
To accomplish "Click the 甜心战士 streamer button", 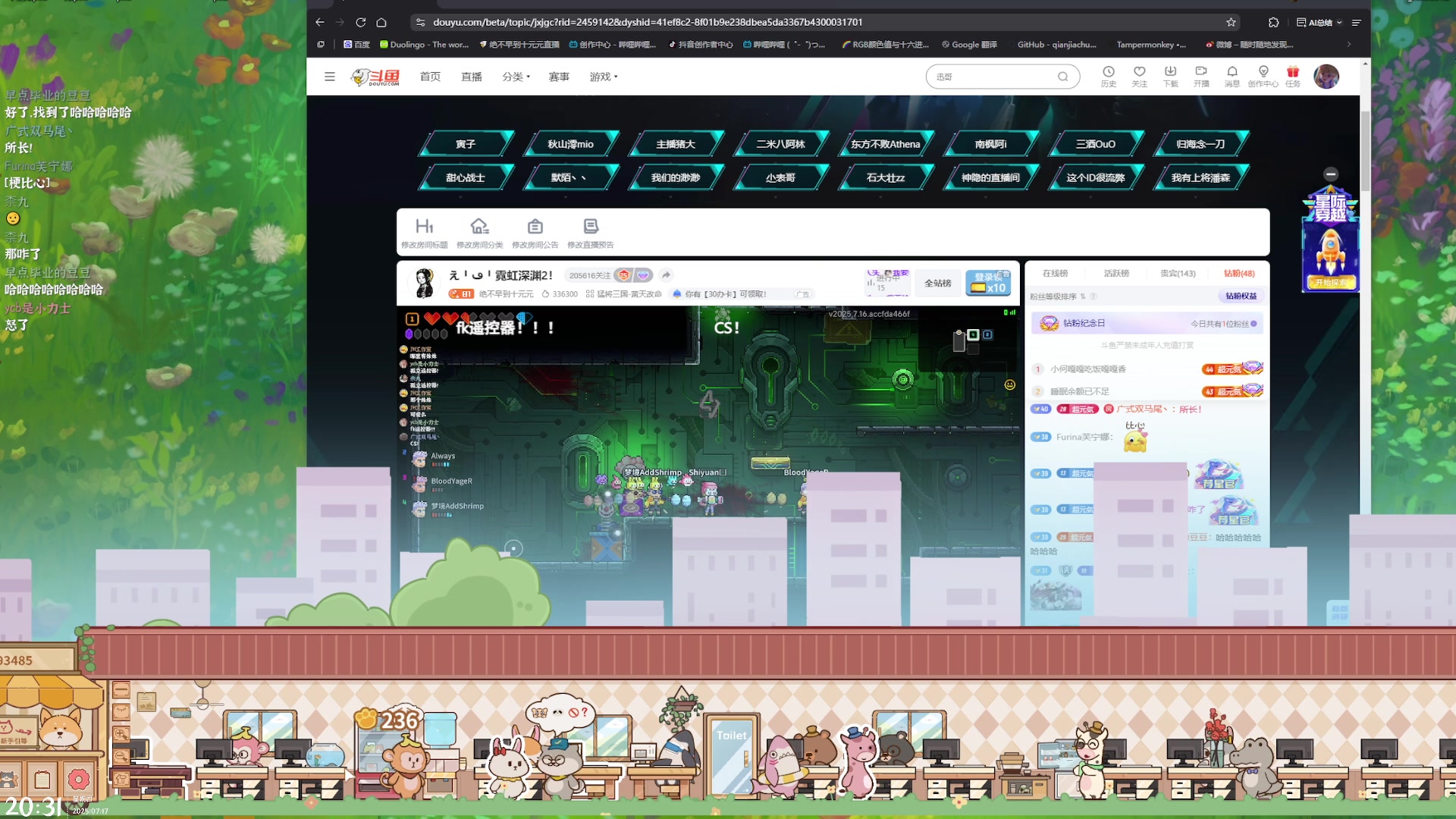I will (x=466, y=177).
